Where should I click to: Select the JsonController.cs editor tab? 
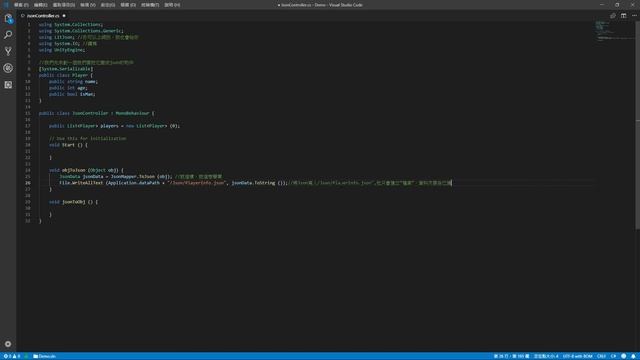click(x=43, y=16)
